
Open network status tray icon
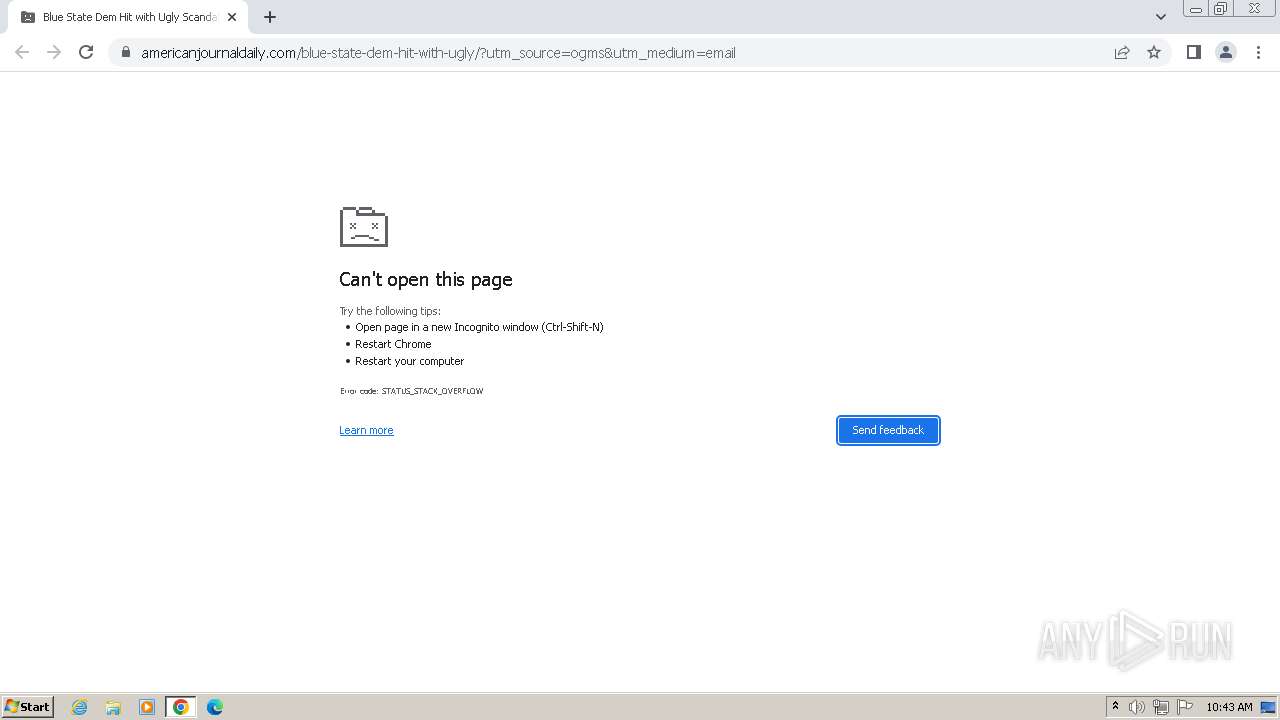point(1161,707)
